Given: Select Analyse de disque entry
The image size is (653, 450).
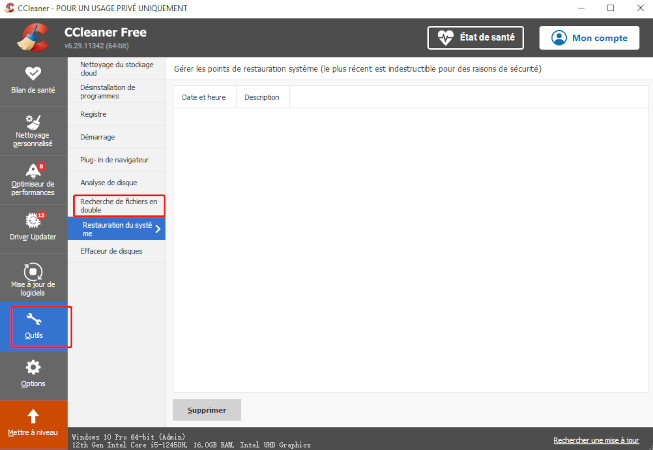Looking at the screenshot, I should click(x=117, y=183).
